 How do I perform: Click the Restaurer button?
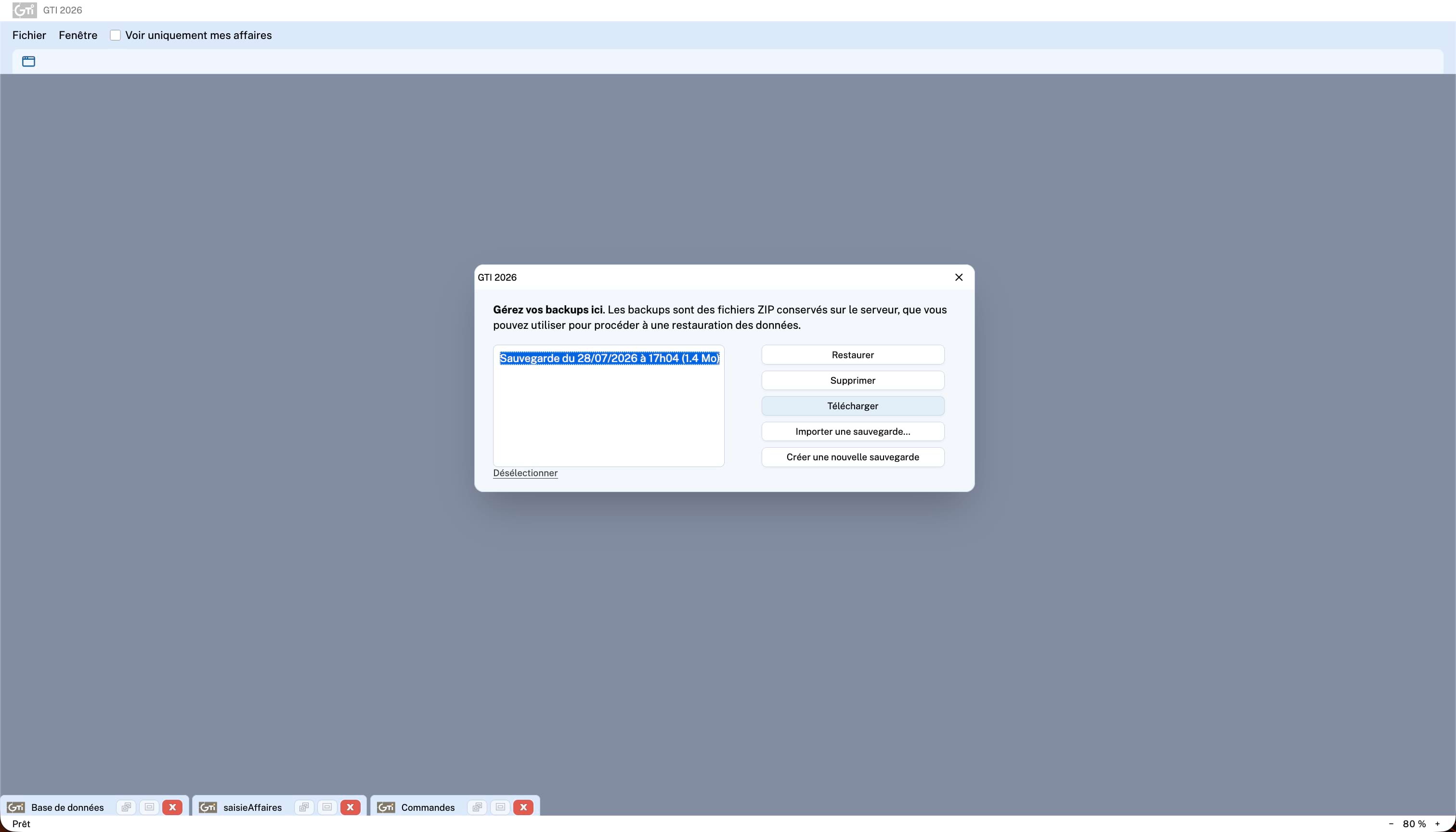tap(853, 355)
